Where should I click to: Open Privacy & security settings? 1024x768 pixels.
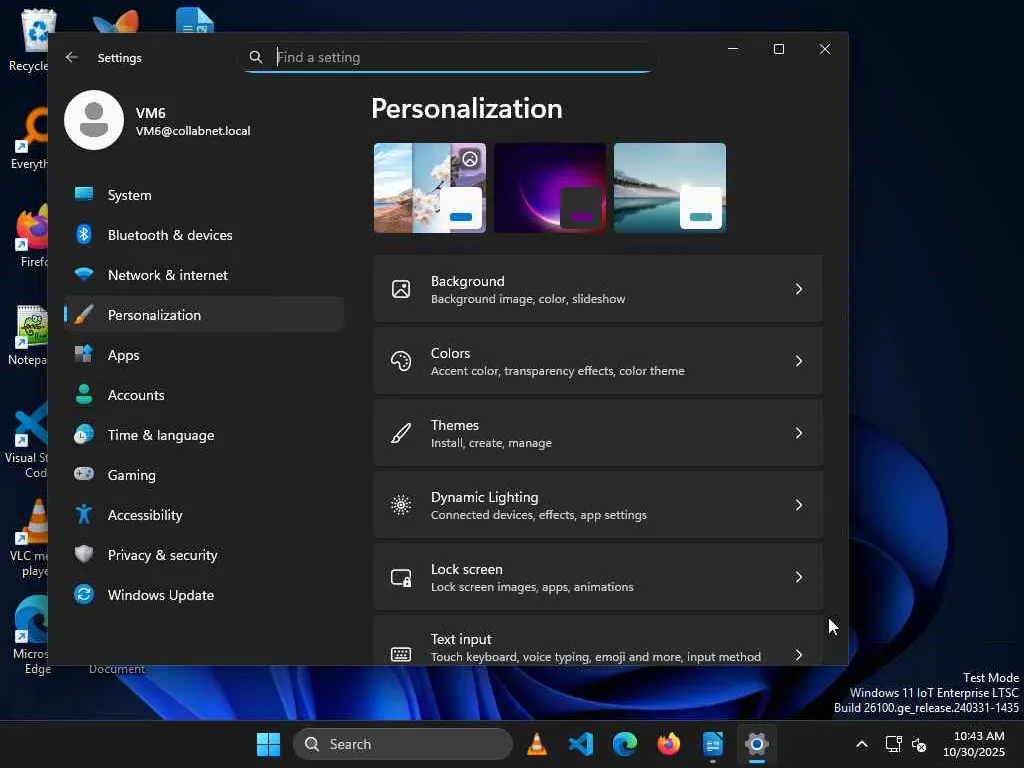(x=204, y=554)
